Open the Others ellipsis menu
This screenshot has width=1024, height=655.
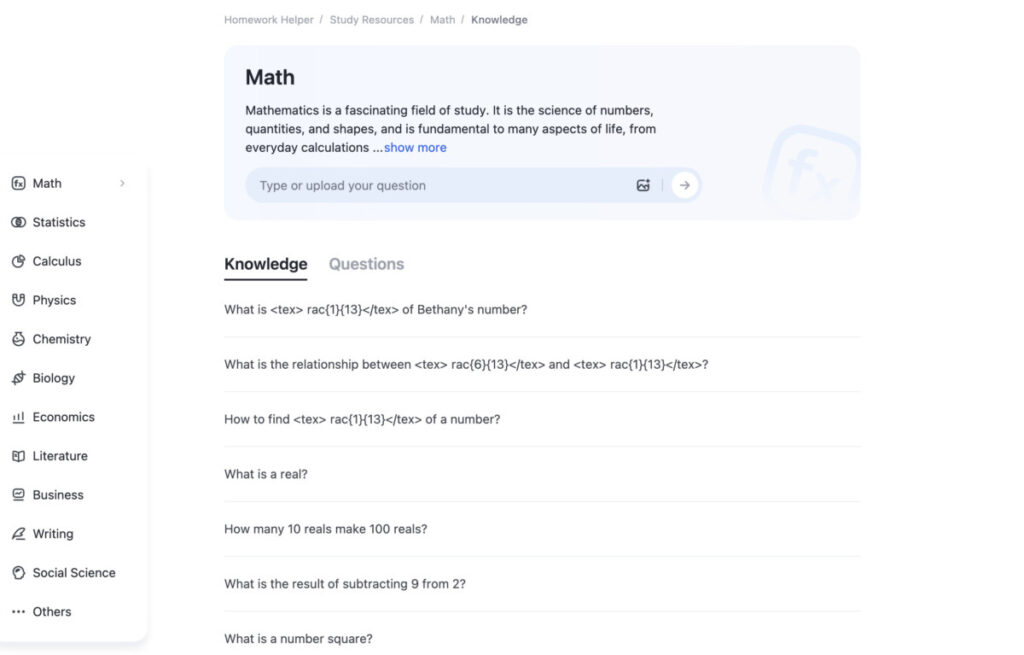(x=18, y=612)
